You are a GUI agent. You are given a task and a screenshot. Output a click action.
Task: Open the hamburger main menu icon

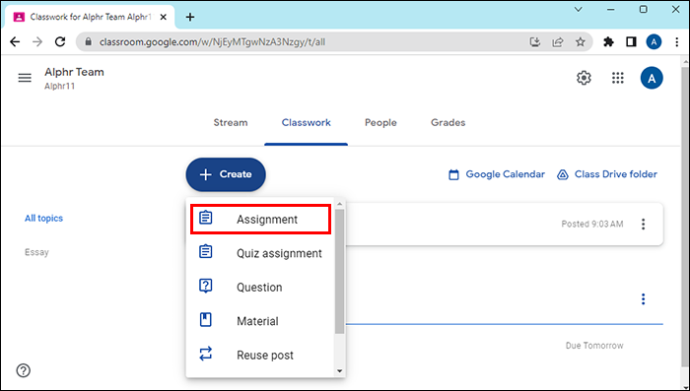[25, 78]
